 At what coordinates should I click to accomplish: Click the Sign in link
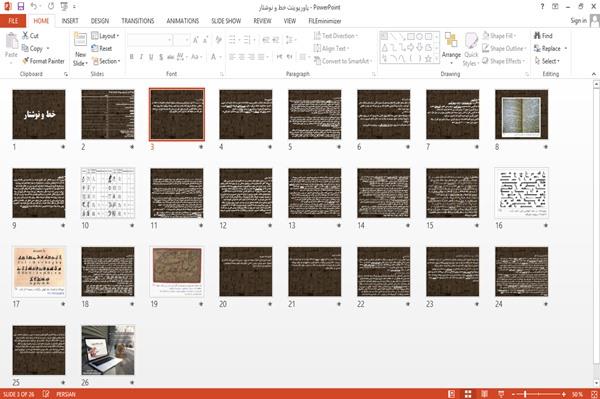click(578, 21)
